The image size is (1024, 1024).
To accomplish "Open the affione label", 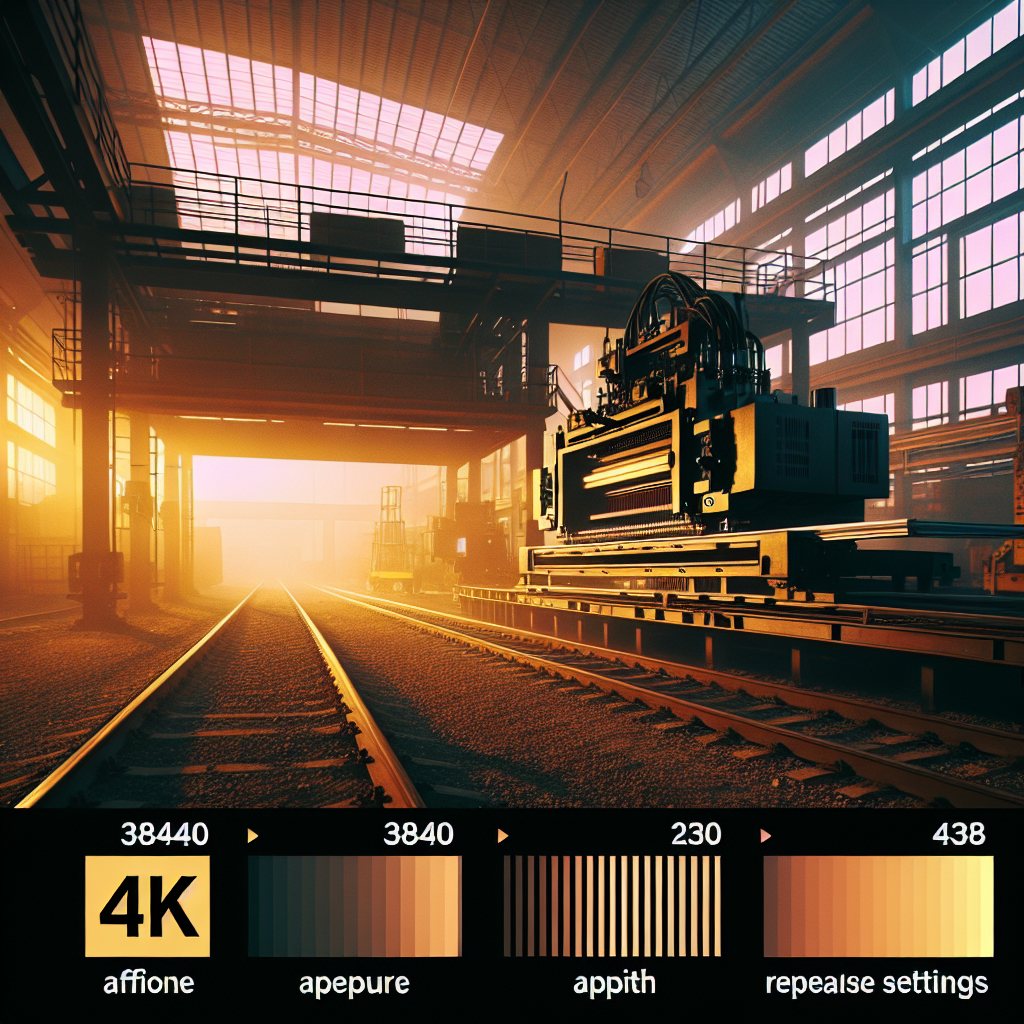I will 147,983.
